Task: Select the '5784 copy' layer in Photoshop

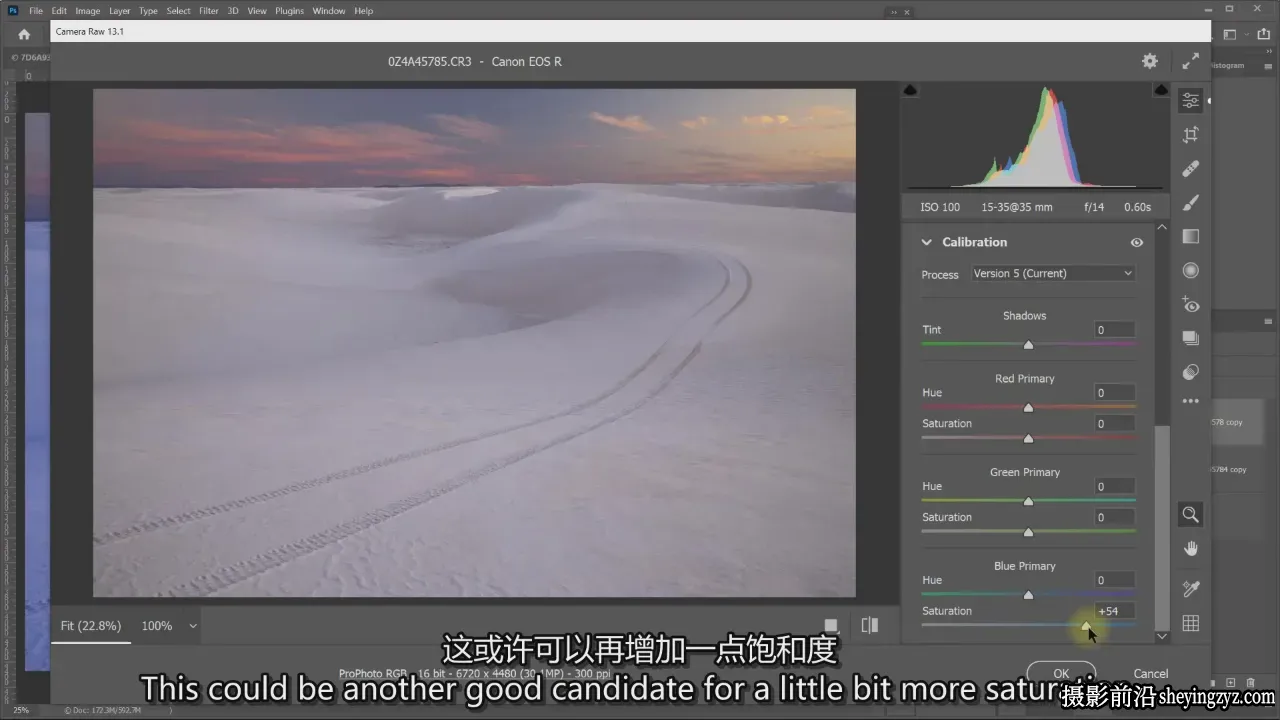Action: 1237,469
